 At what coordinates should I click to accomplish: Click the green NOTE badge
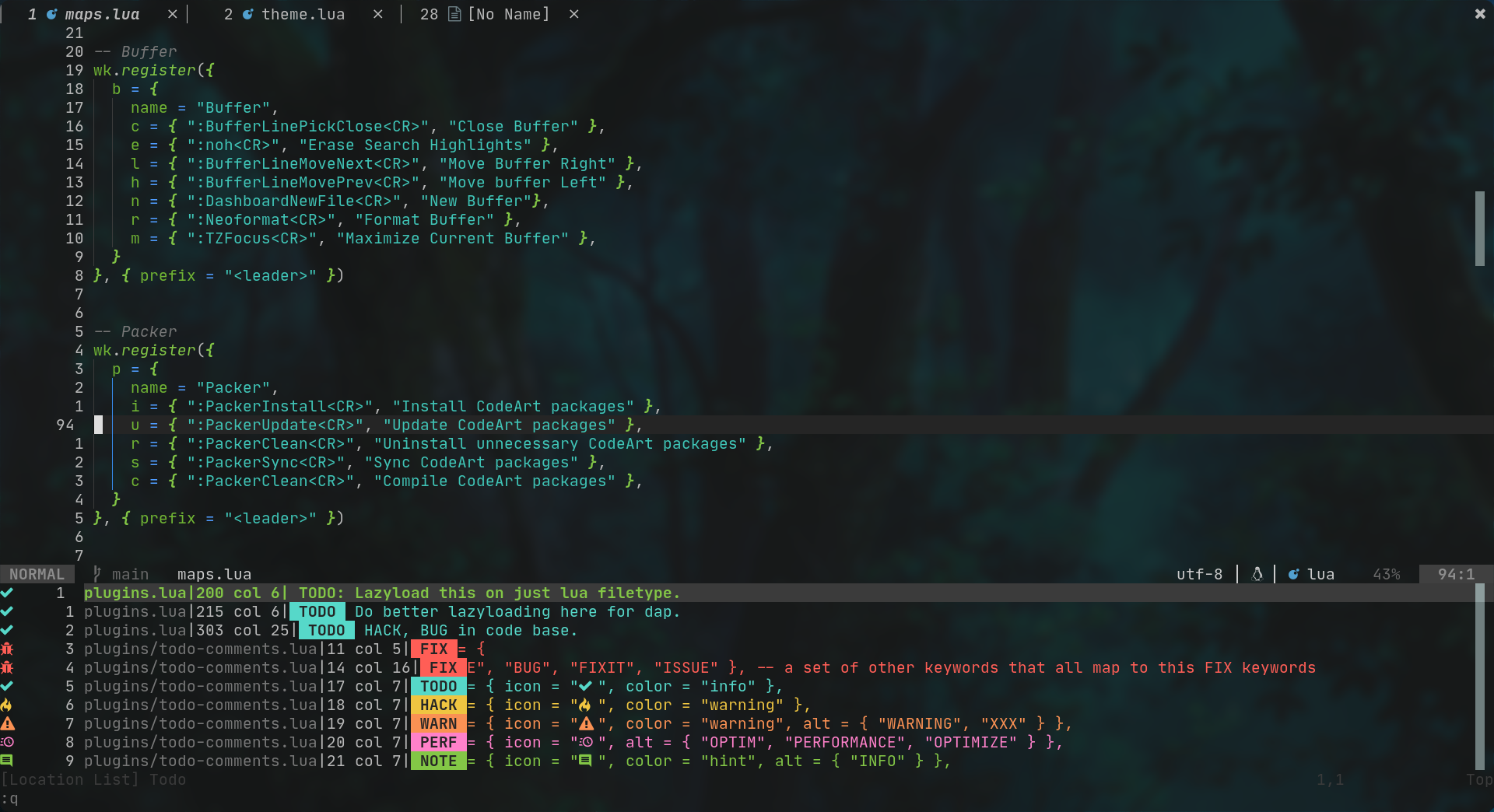tap(438, 761)
